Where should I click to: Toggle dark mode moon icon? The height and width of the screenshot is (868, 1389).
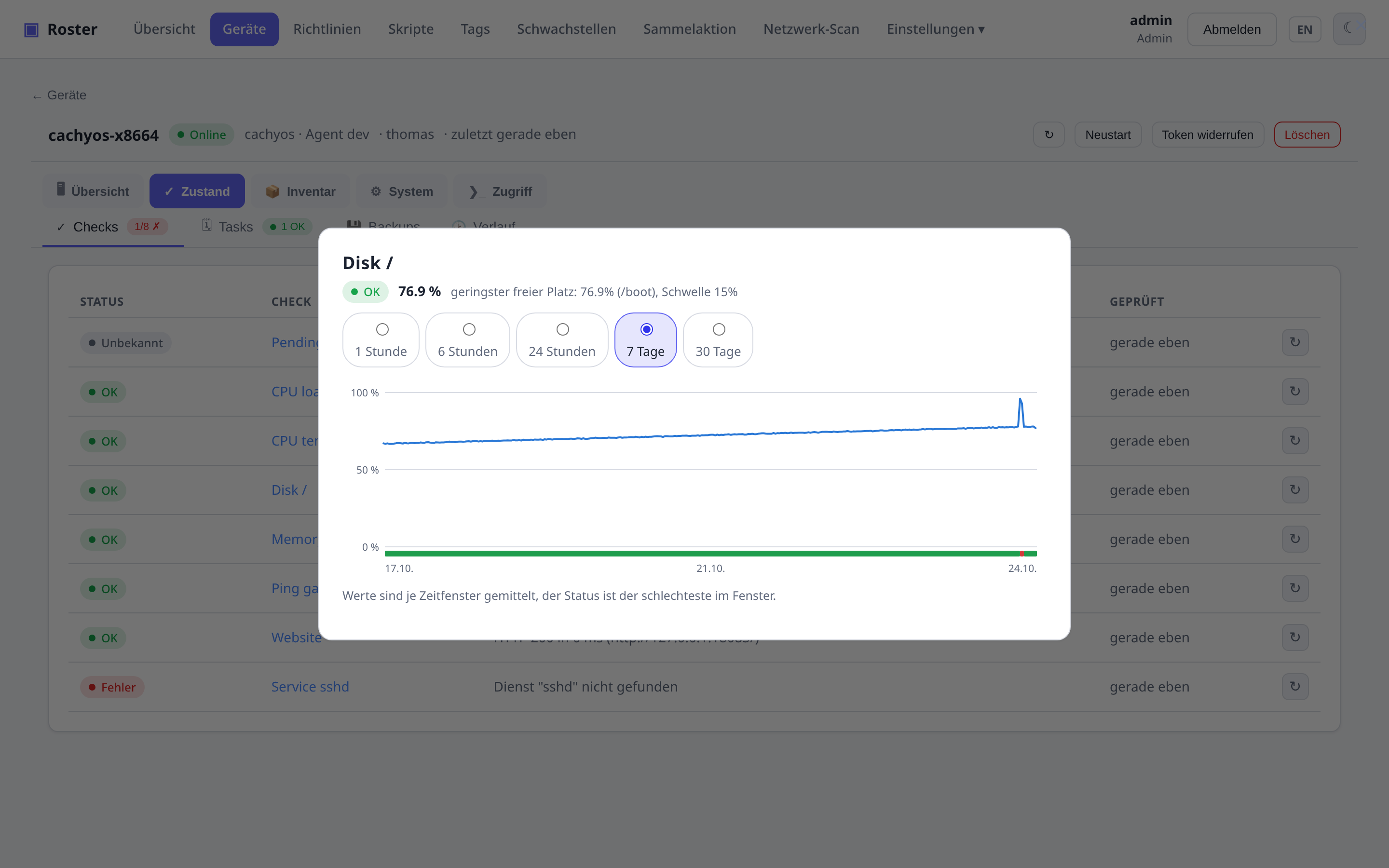tap(1349, 29)
